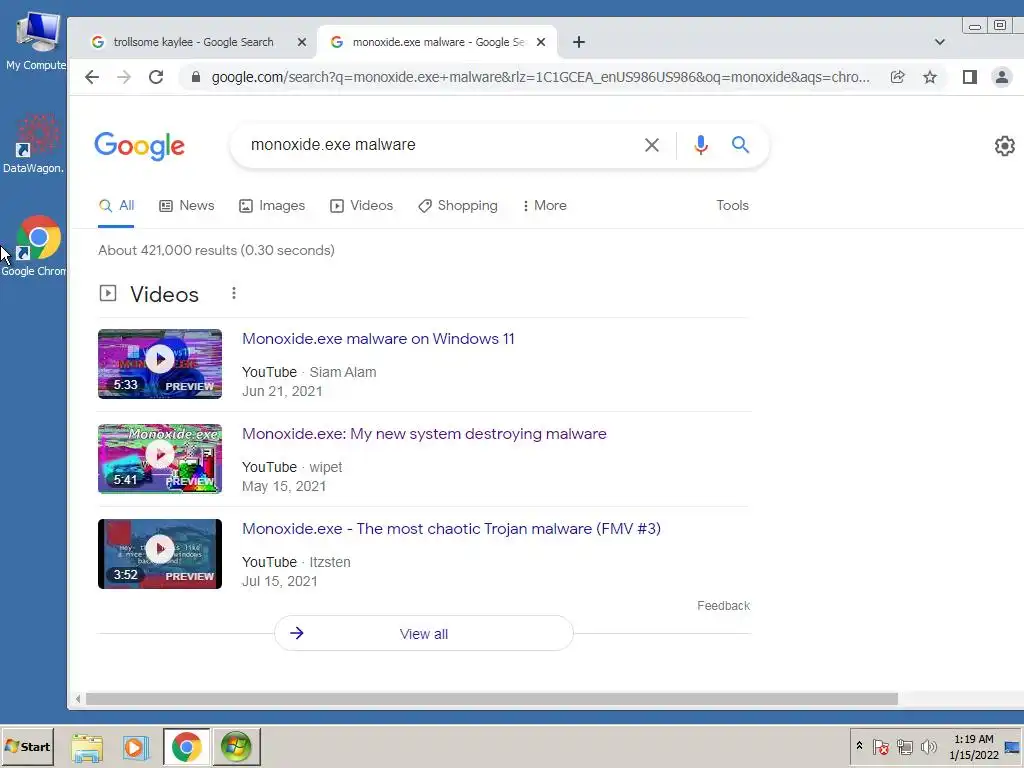This screenshot has height=768, width=1024.
Task: Close the monoxide.exe malware tab
Action: [541, 42]
